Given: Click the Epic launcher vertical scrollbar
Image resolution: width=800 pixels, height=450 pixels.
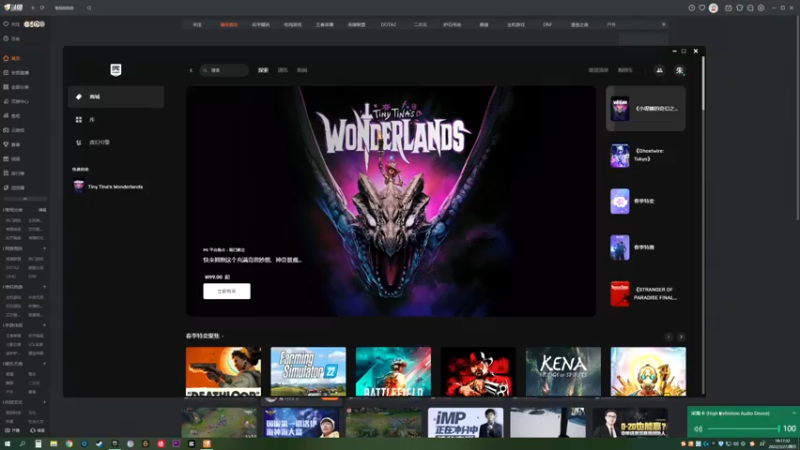Looking at the screenshot, I should pos(703,83).
